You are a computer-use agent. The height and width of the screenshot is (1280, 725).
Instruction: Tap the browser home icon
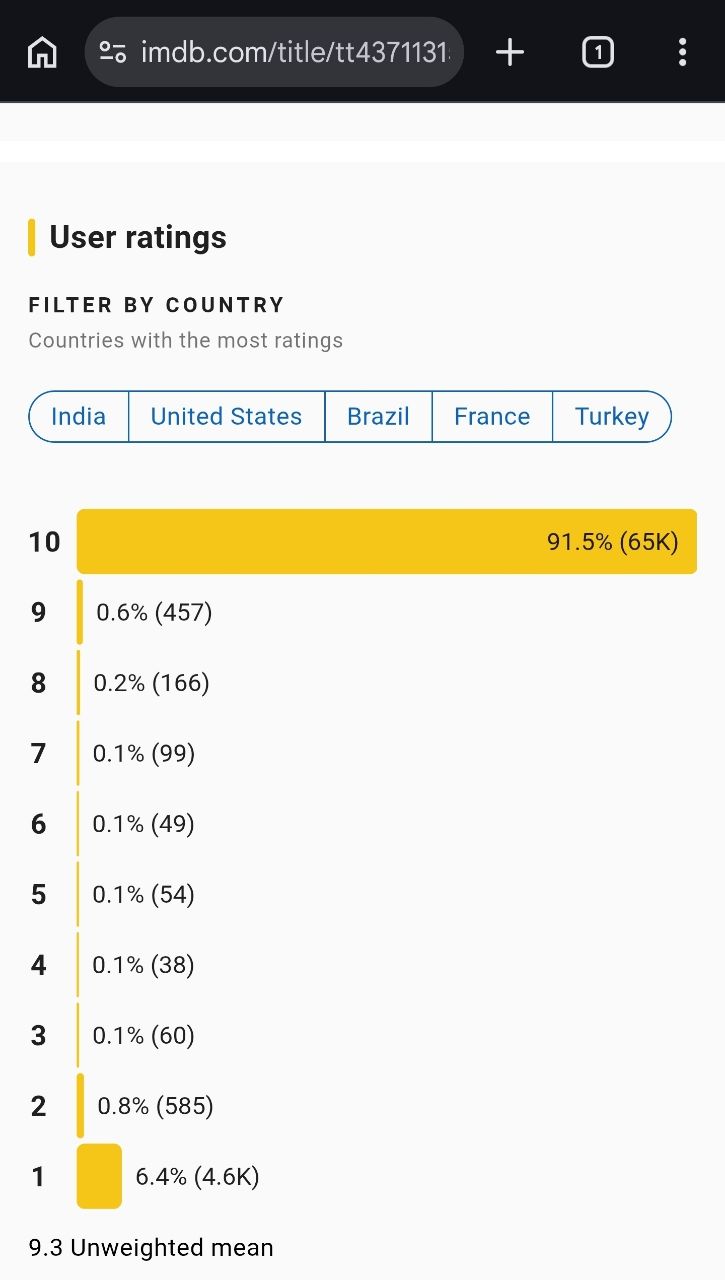click(x=42, y=52)
